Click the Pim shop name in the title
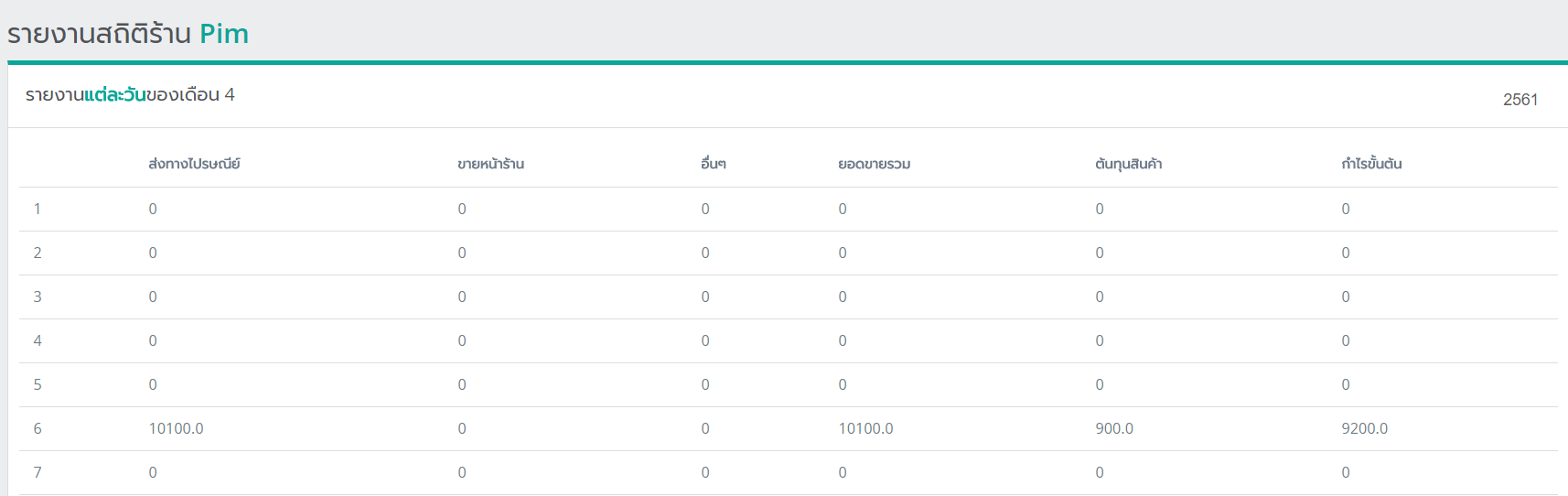1568x496 pixels. (x=224, y=34)
